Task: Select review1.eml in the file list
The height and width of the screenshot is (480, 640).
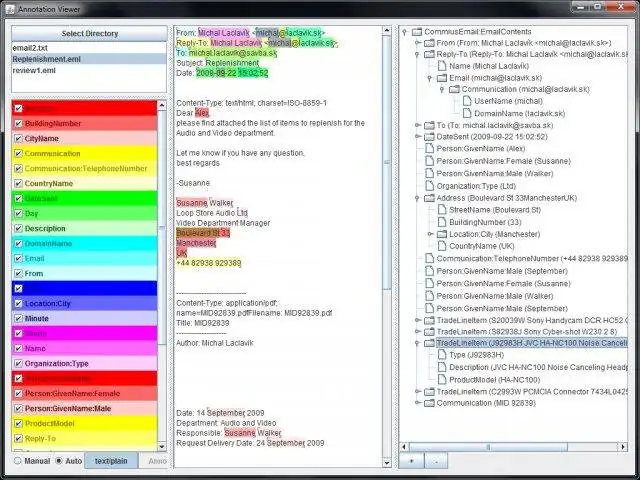Action: coord(89,70)
